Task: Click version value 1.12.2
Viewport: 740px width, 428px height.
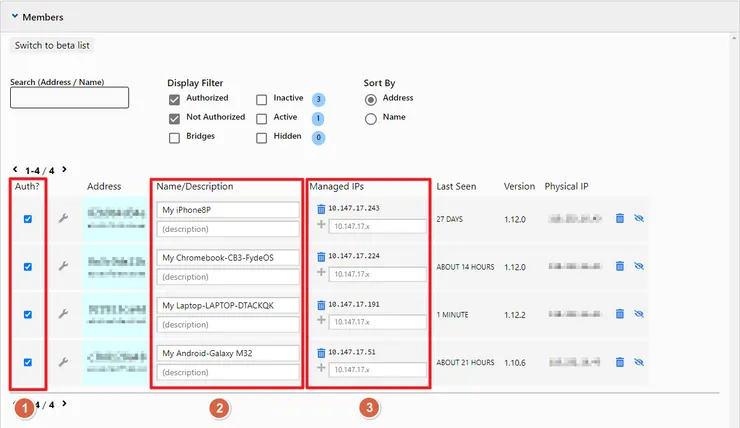Action: [514, 315]
